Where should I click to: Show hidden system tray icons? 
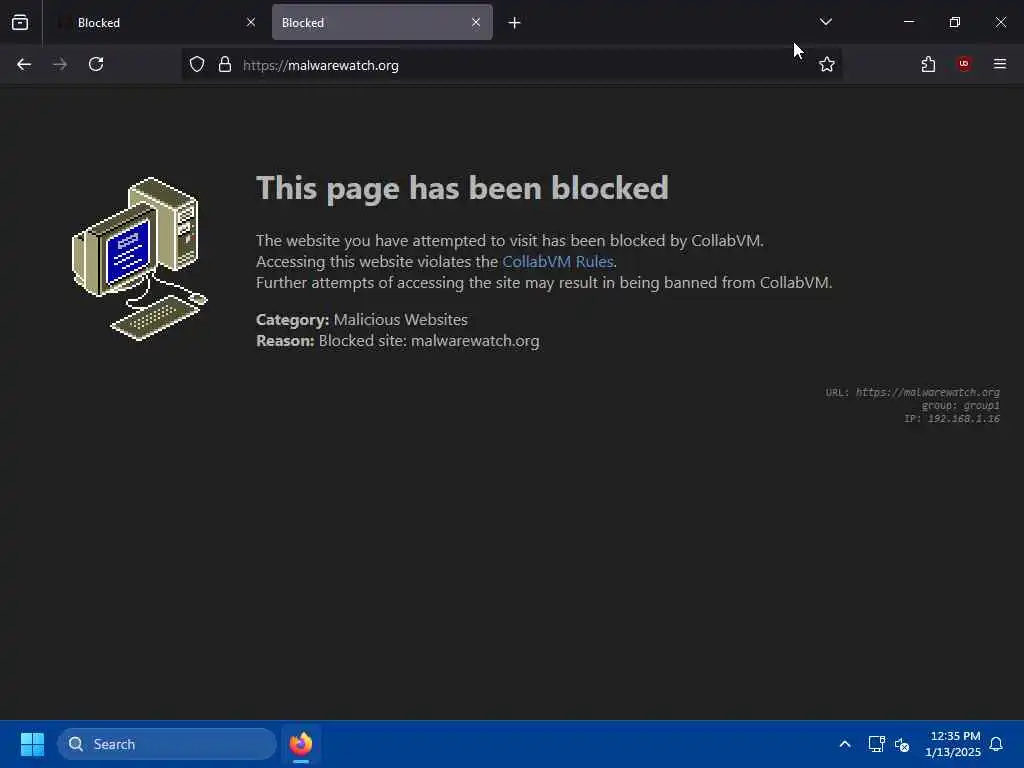(844, 744)
